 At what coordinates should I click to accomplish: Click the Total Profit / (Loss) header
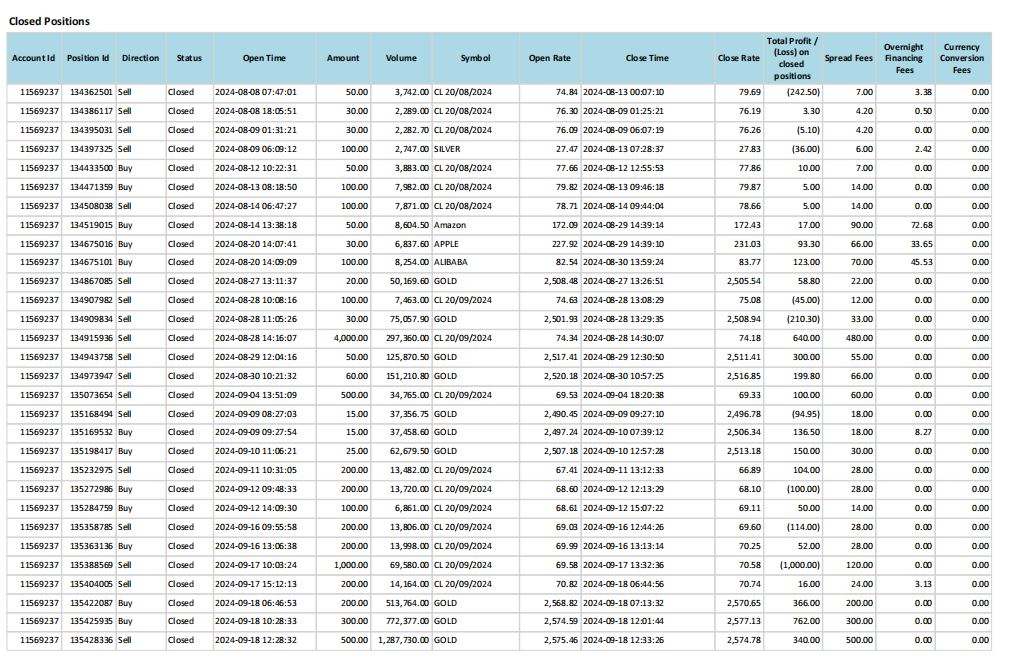tap(792, 58)
